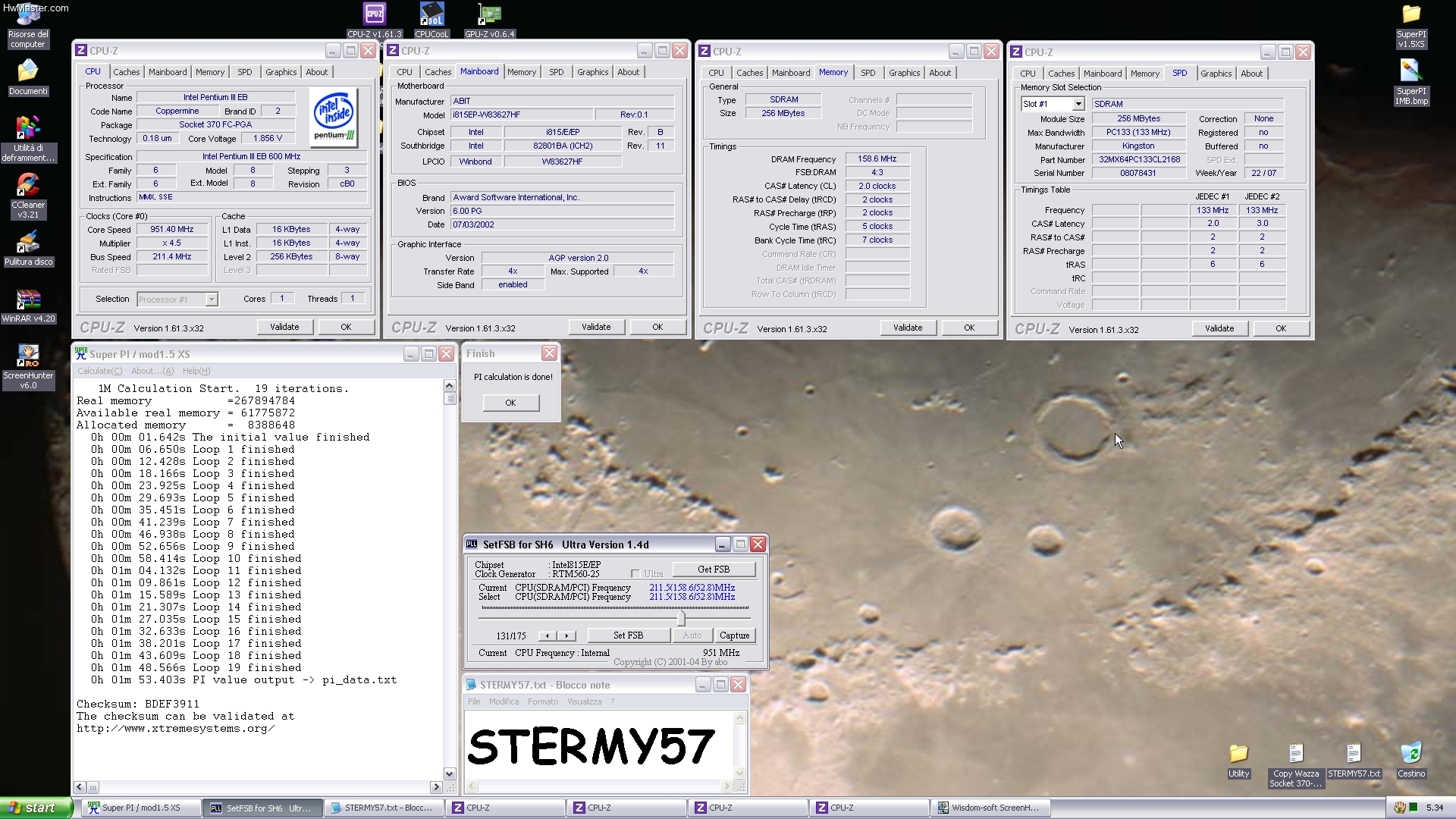Open STERMY57.txt desktop file icon

click(1354, 761)
